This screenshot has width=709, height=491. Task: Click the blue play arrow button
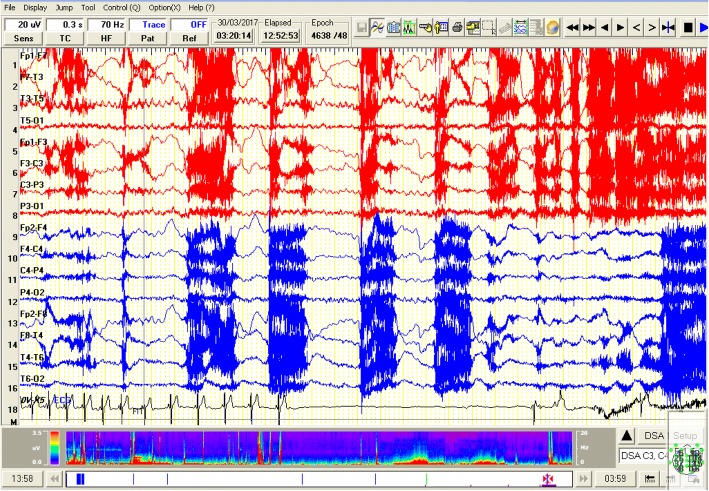[x=703, y=28]
